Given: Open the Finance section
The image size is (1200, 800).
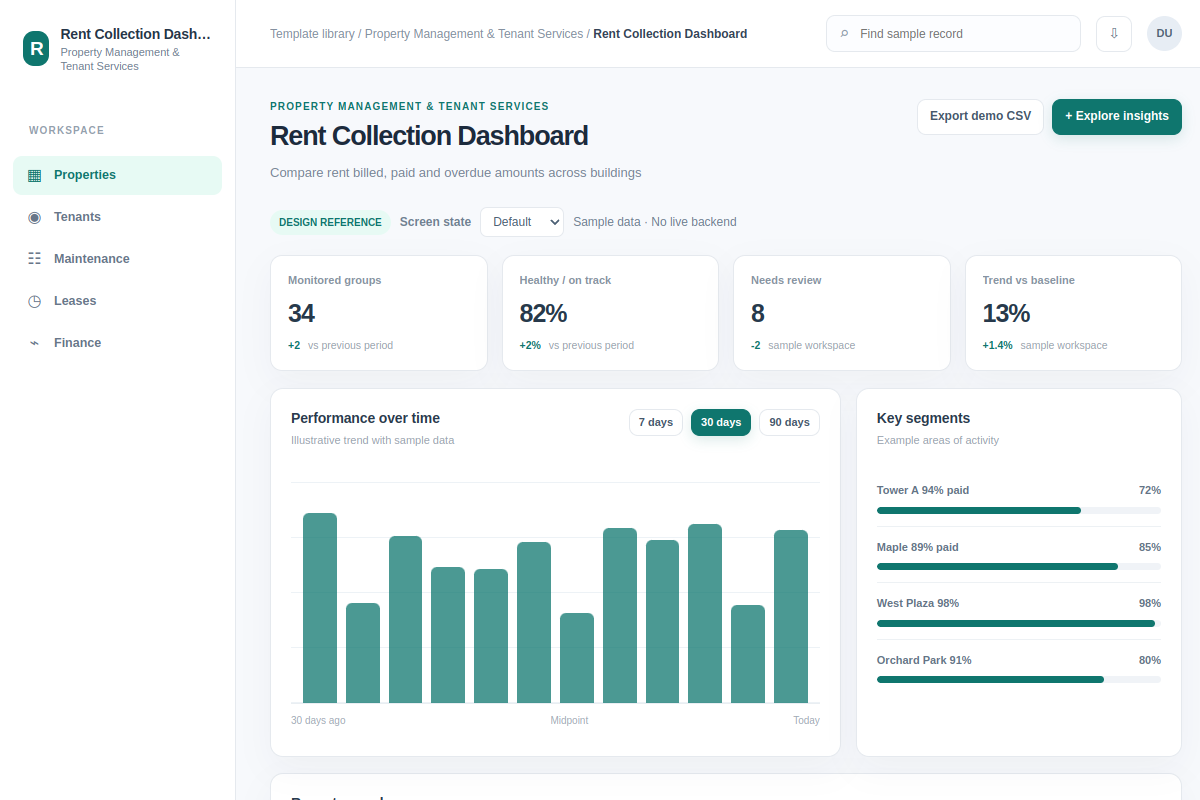Looking at the screenshot, I should point(117,343).
